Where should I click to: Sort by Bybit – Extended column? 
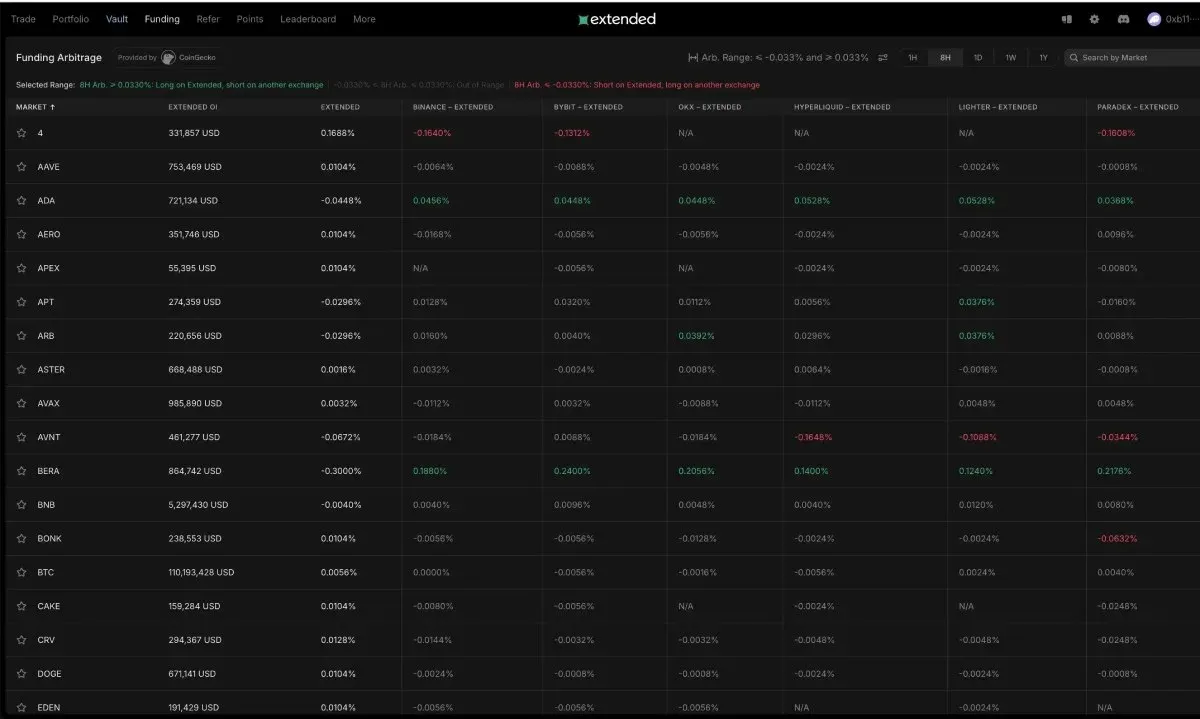pos(588,107)
